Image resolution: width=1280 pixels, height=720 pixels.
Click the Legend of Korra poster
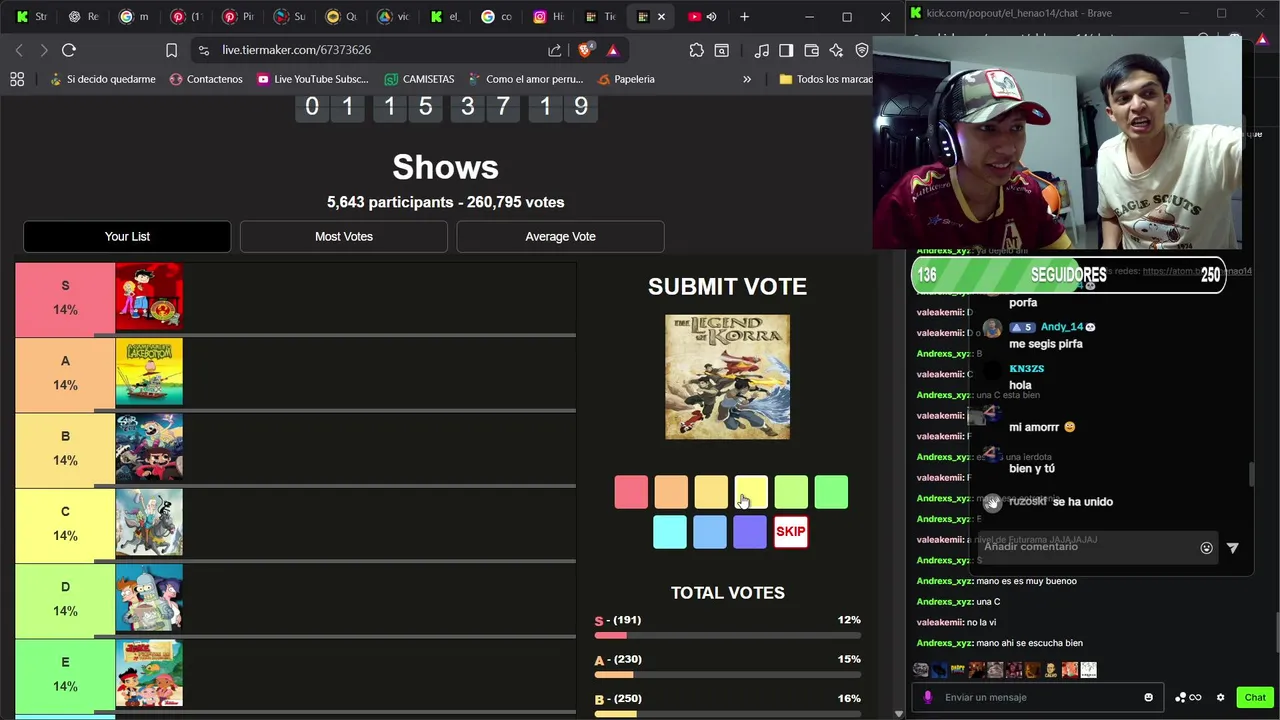coord(727,377)
